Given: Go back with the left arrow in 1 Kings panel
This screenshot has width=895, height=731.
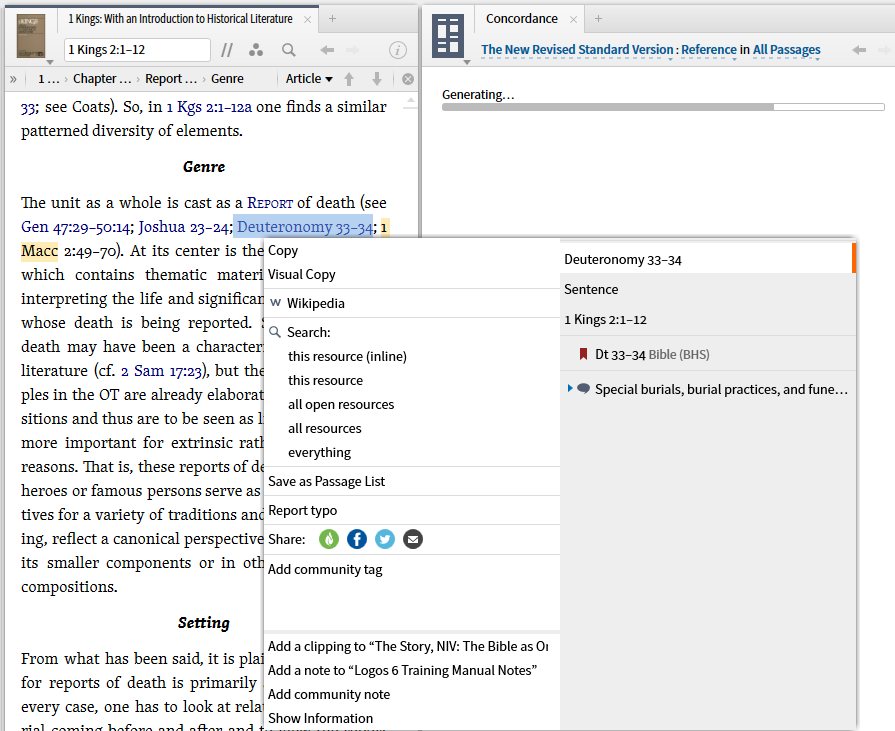Looking at the screenshot, I should click(x=327, y=50).
